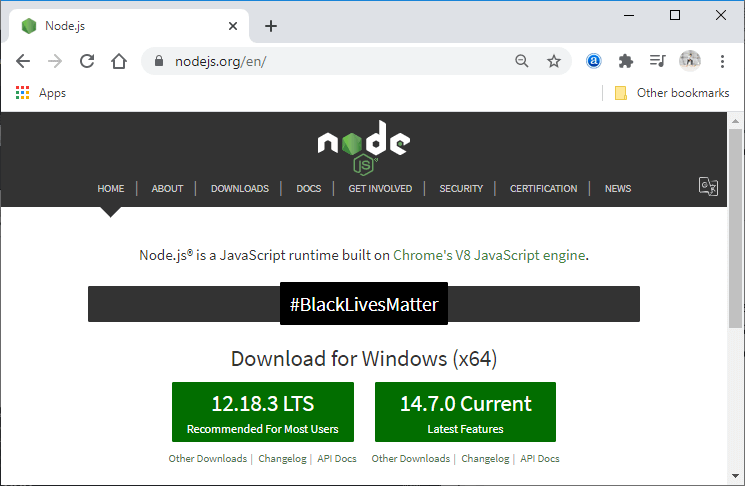The height and width of the screenshot is (486, 745).
Task: Open the language translation icon
Action: (x=708, y=186)
